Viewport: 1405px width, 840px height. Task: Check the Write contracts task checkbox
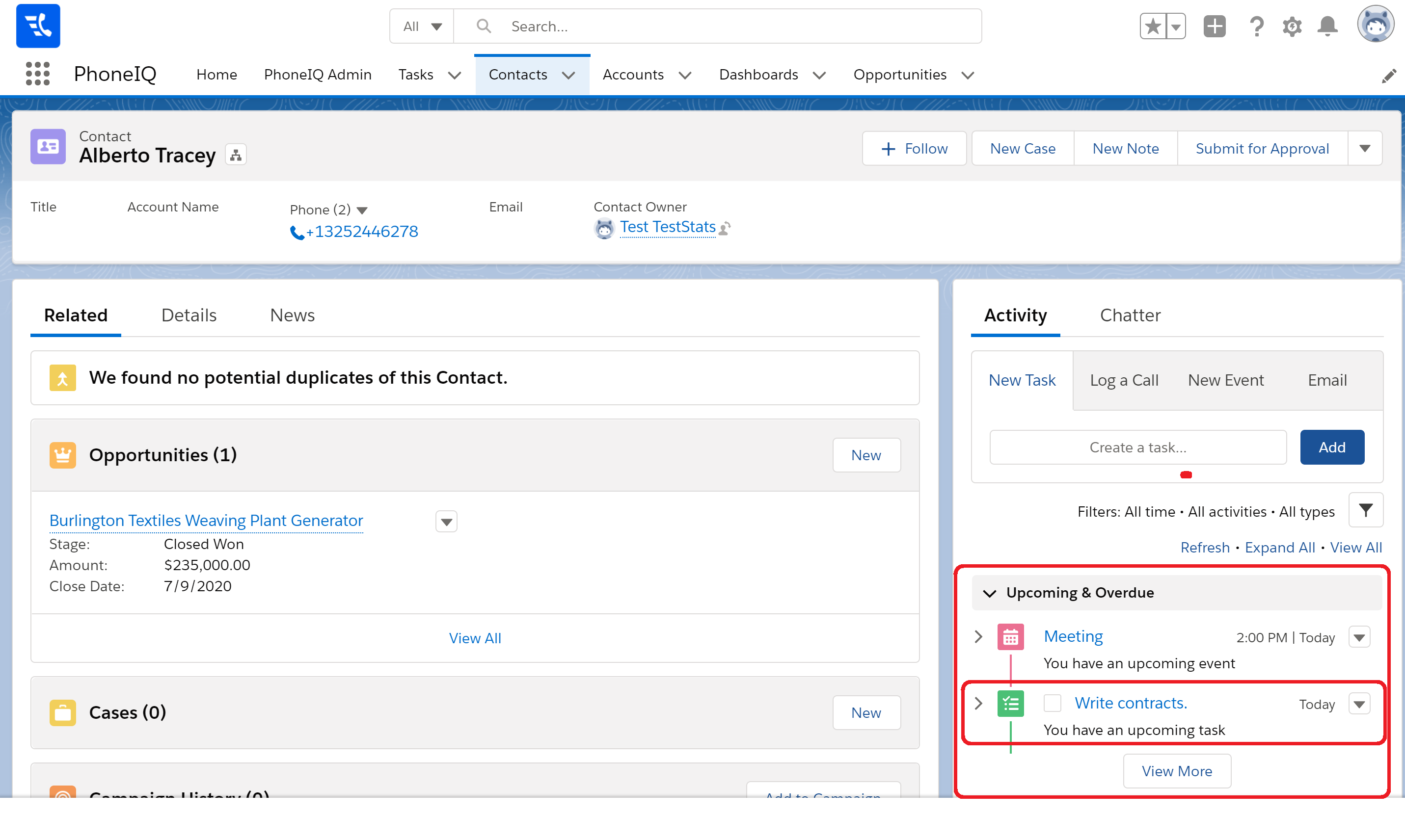tap(1052, 703)
